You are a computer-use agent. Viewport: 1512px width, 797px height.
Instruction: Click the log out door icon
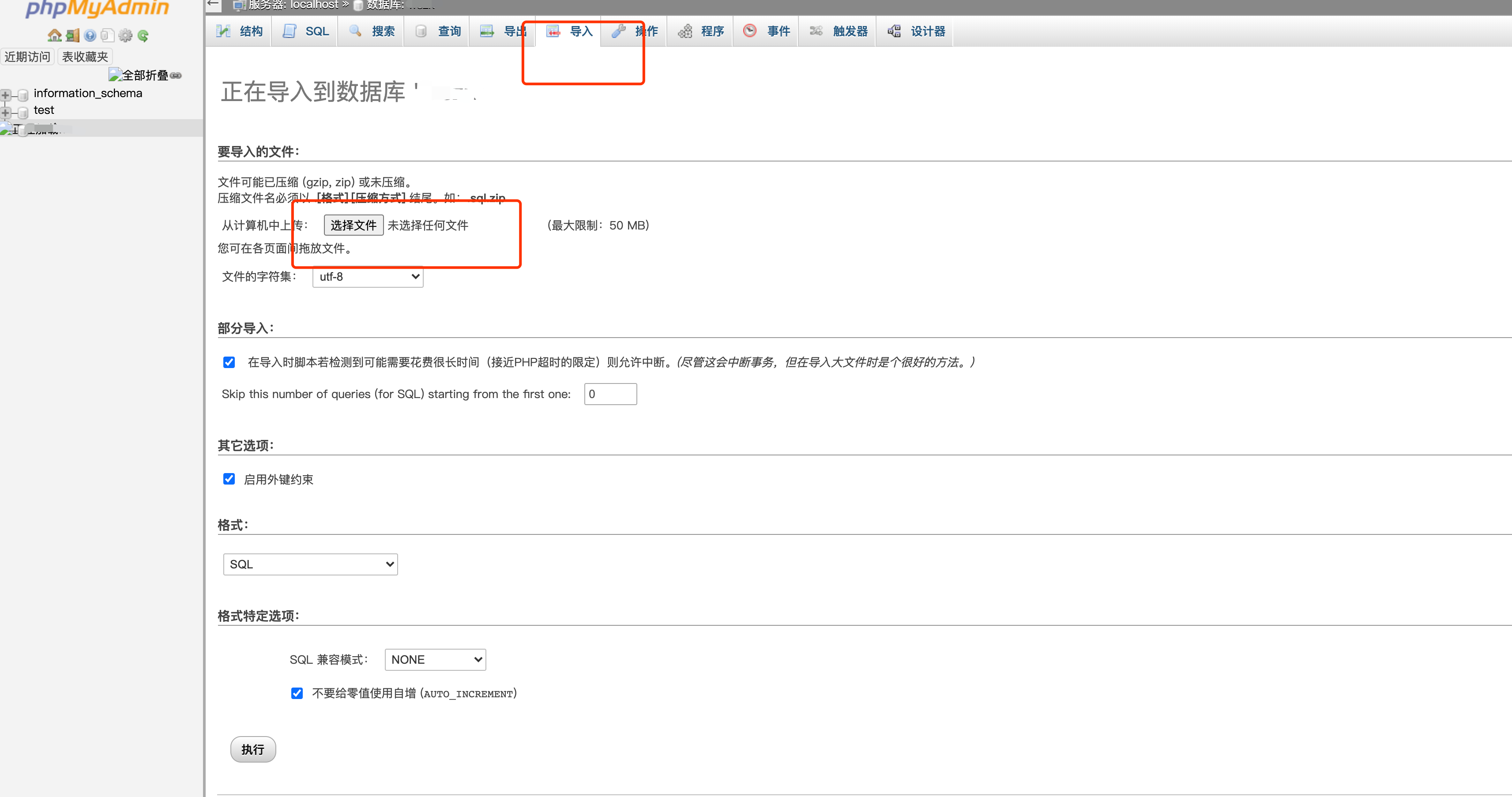pos(72,36)
